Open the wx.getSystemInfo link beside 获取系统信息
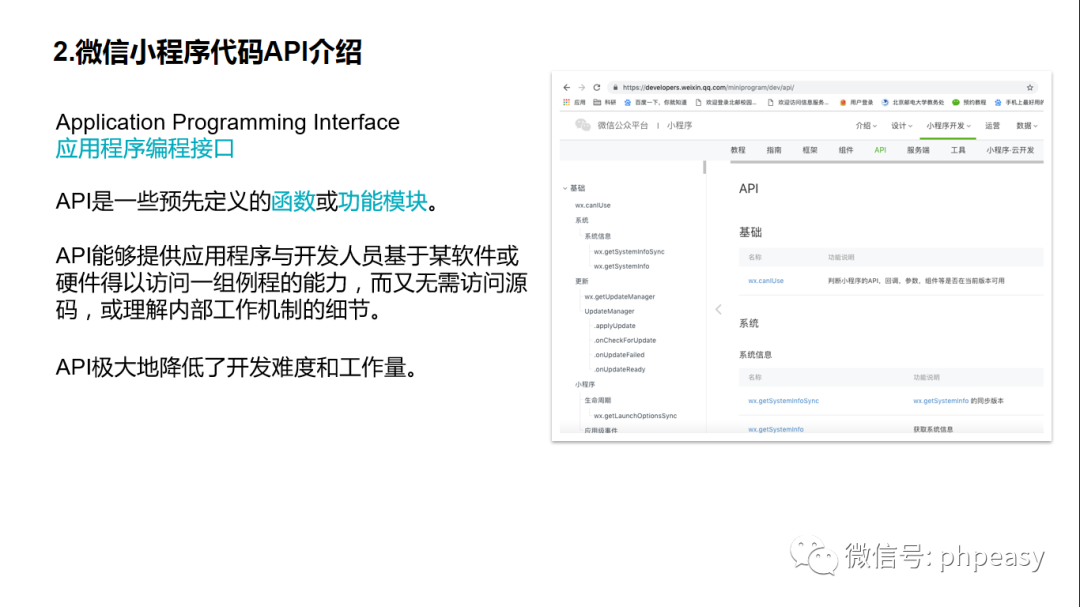The width and height of the screenshot is (1080, 607). pyautogui.click(x=776, y=429)
